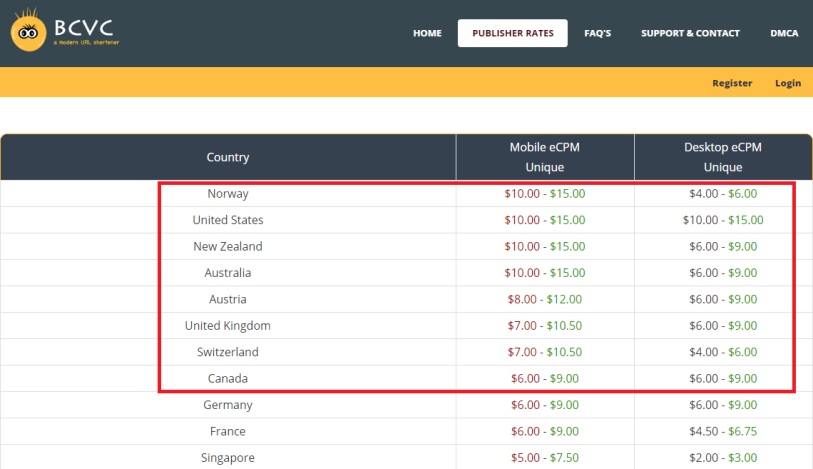The width and height of the screenshot is (813, 469).
Task: Click the Country column header
Action: pos(228,157)
